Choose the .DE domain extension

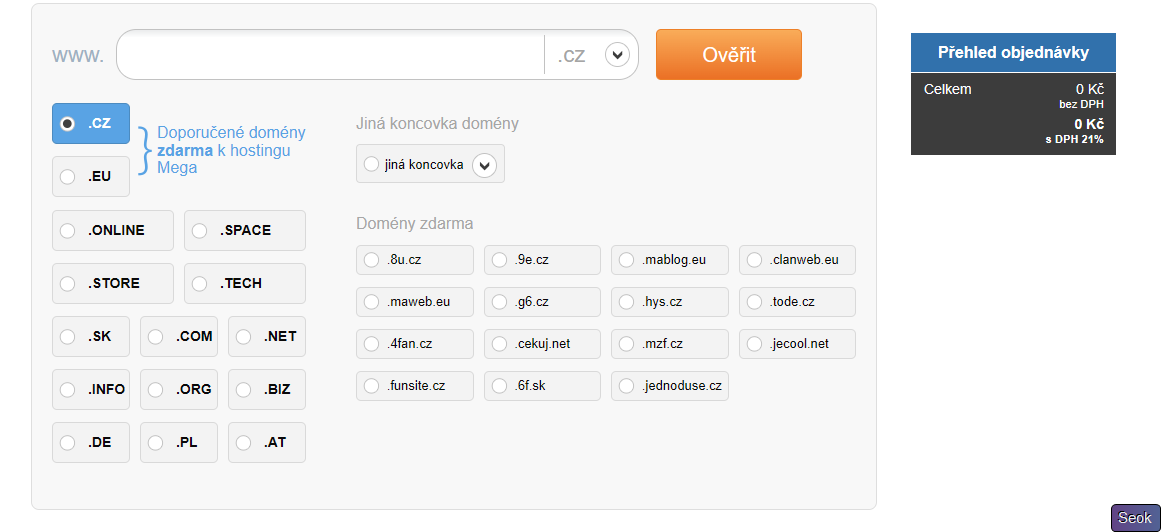(68, 443)
